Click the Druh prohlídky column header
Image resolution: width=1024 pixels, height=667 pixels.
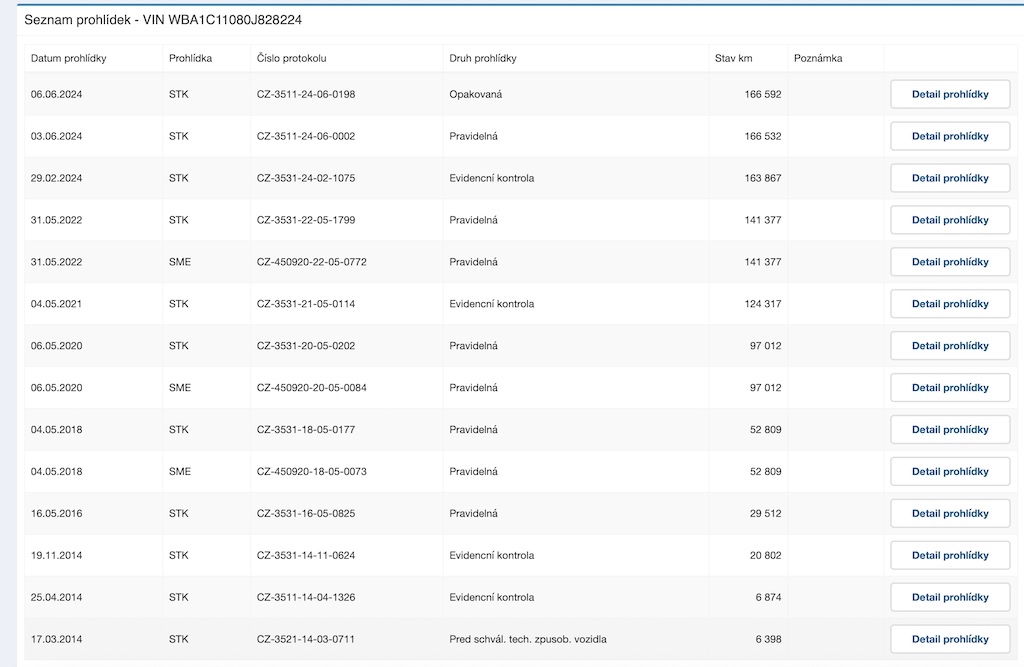pos(483,58)
